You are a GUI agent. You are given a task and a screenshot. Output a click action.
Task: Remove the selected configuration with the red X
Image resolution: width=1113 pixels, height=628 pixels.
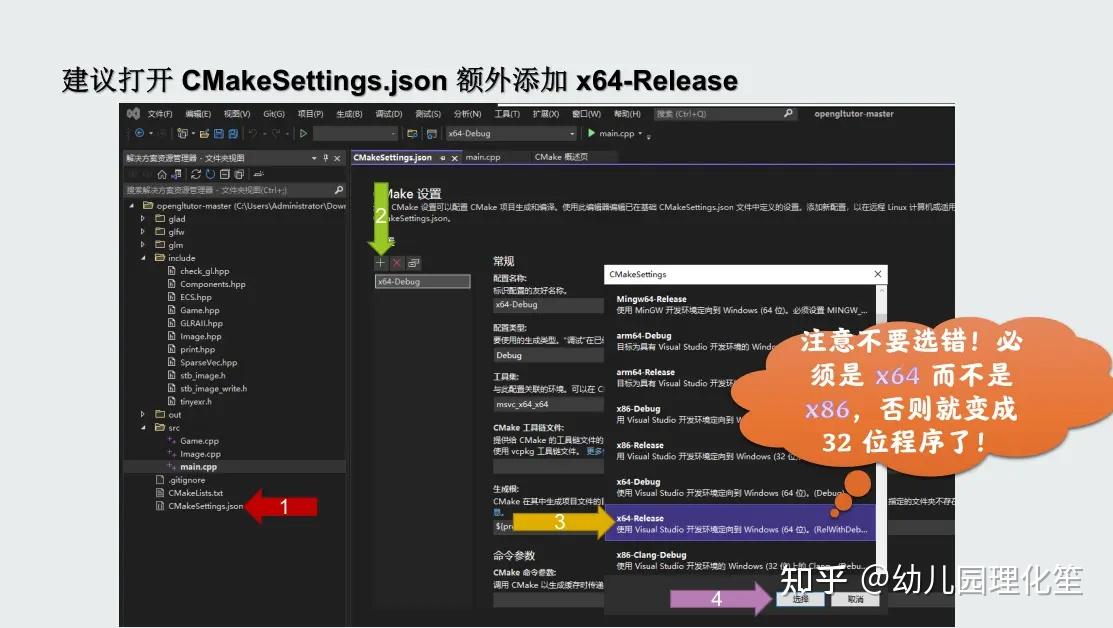(x=397, y=262)
